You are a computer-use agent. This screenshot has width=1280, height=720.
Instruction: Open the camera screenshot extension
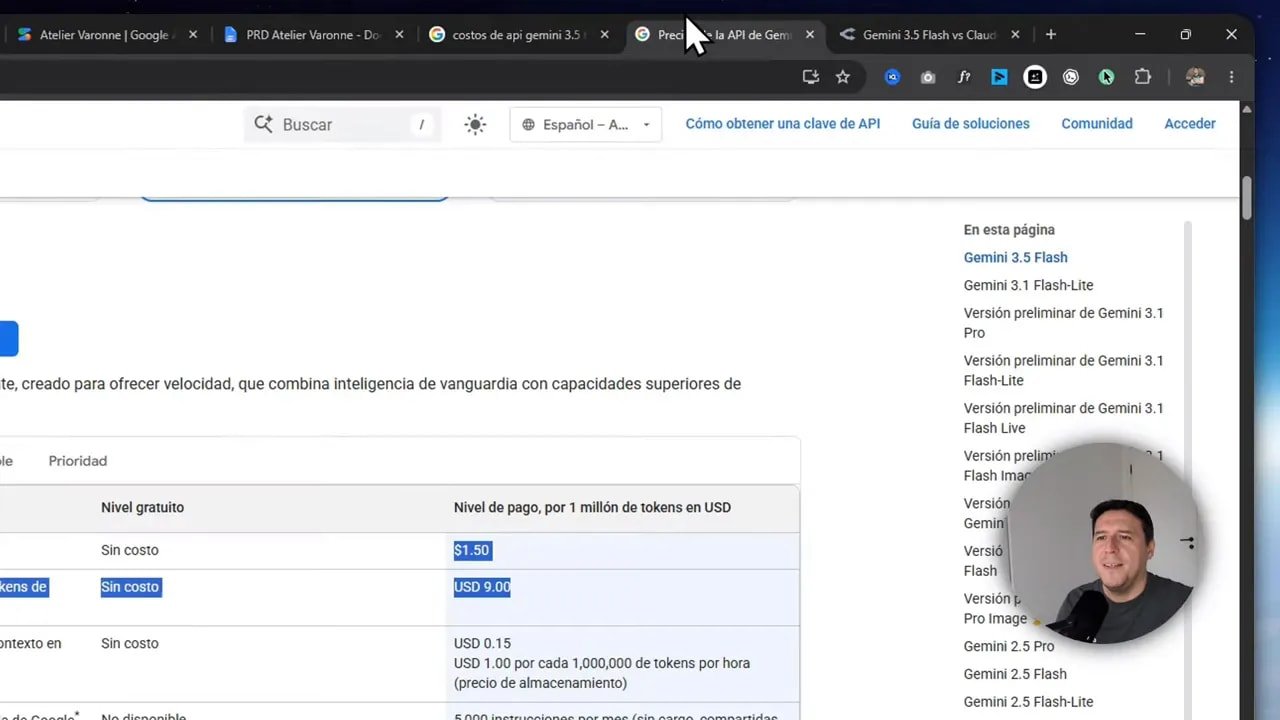928,77
